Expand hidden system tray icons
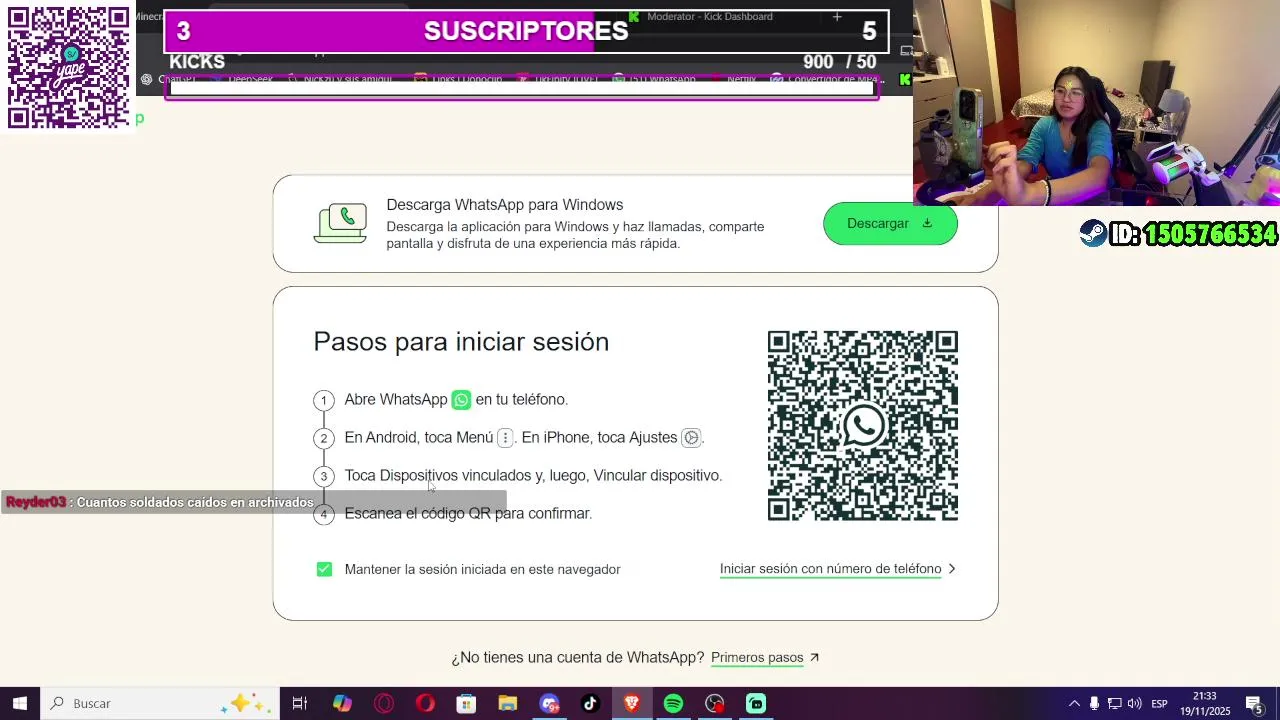This screenshot has width=1280, height=720. tap(1074, 704)
